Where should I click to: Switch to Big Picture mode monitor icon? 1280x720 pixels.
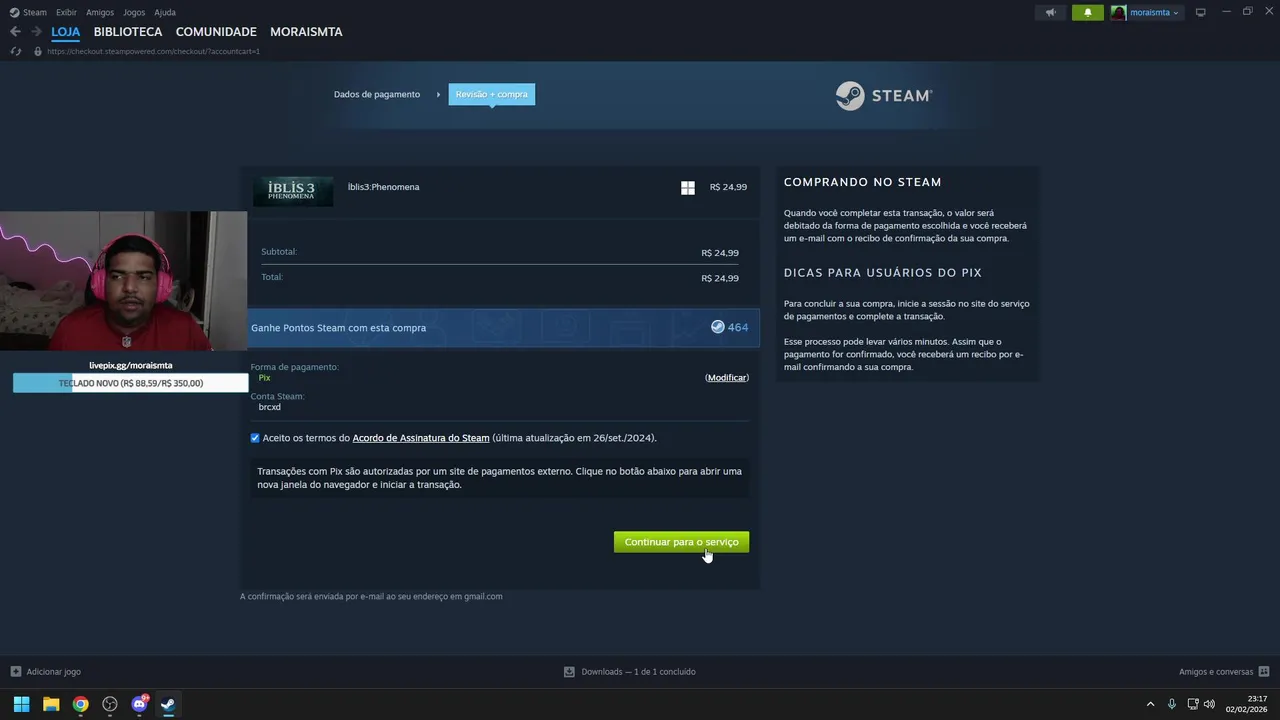1201,12
